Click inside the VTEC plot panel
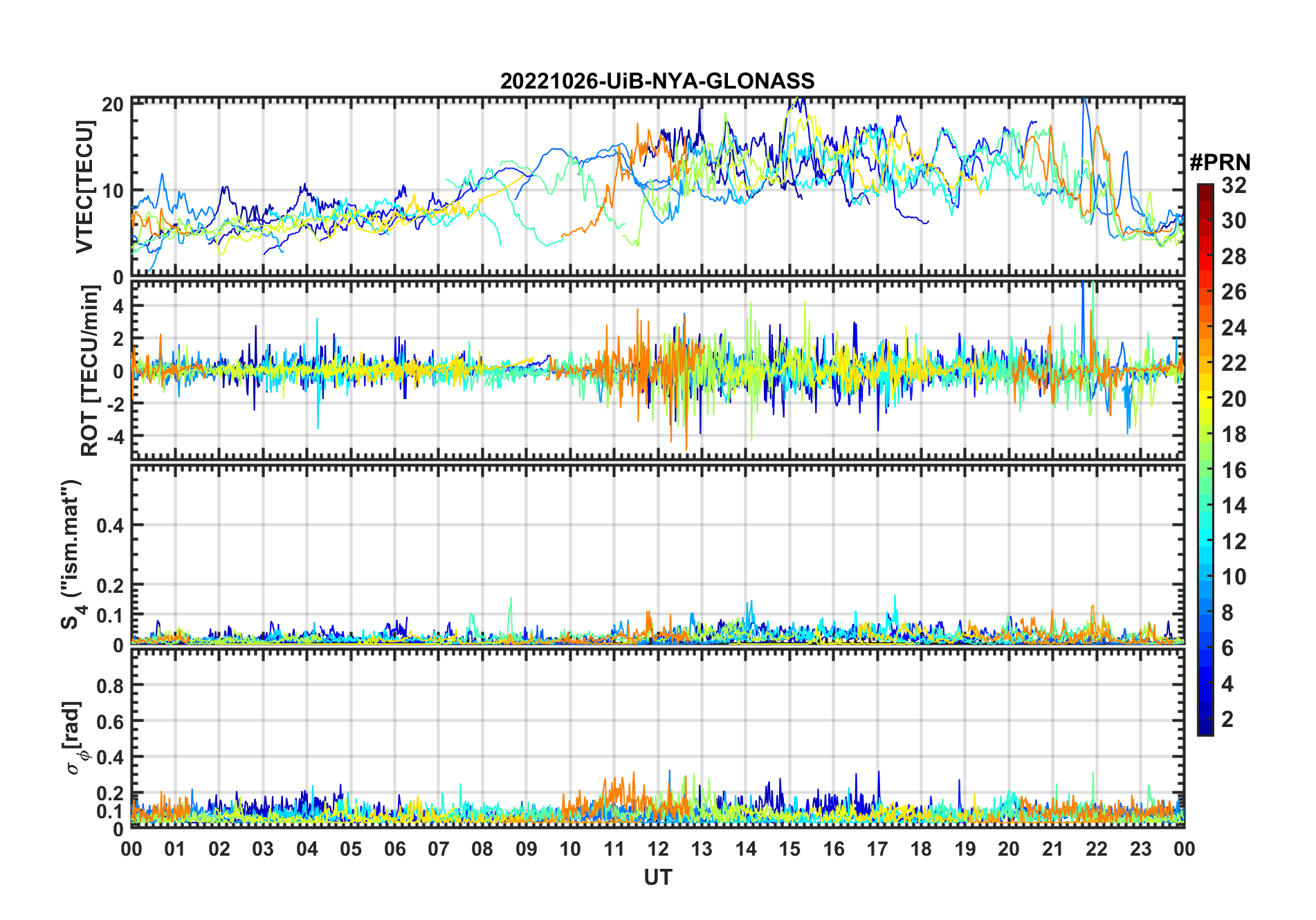Screen dimensions: 1316x920 pyautogui.click(x=658, y=187)
